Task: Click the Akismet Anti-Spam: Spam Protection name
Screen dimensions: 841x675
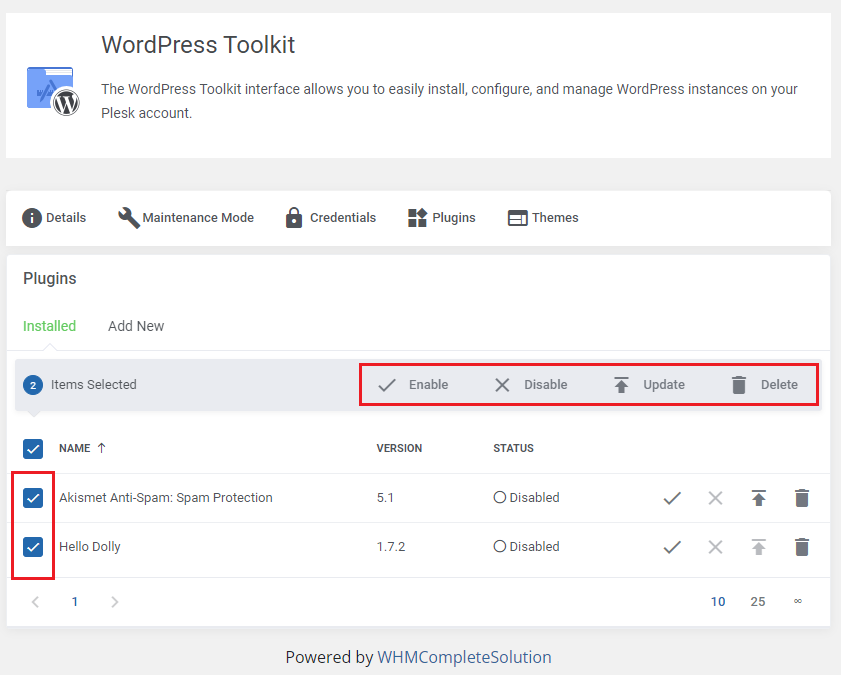Action: pyautogui.click(x=166, y=498)
